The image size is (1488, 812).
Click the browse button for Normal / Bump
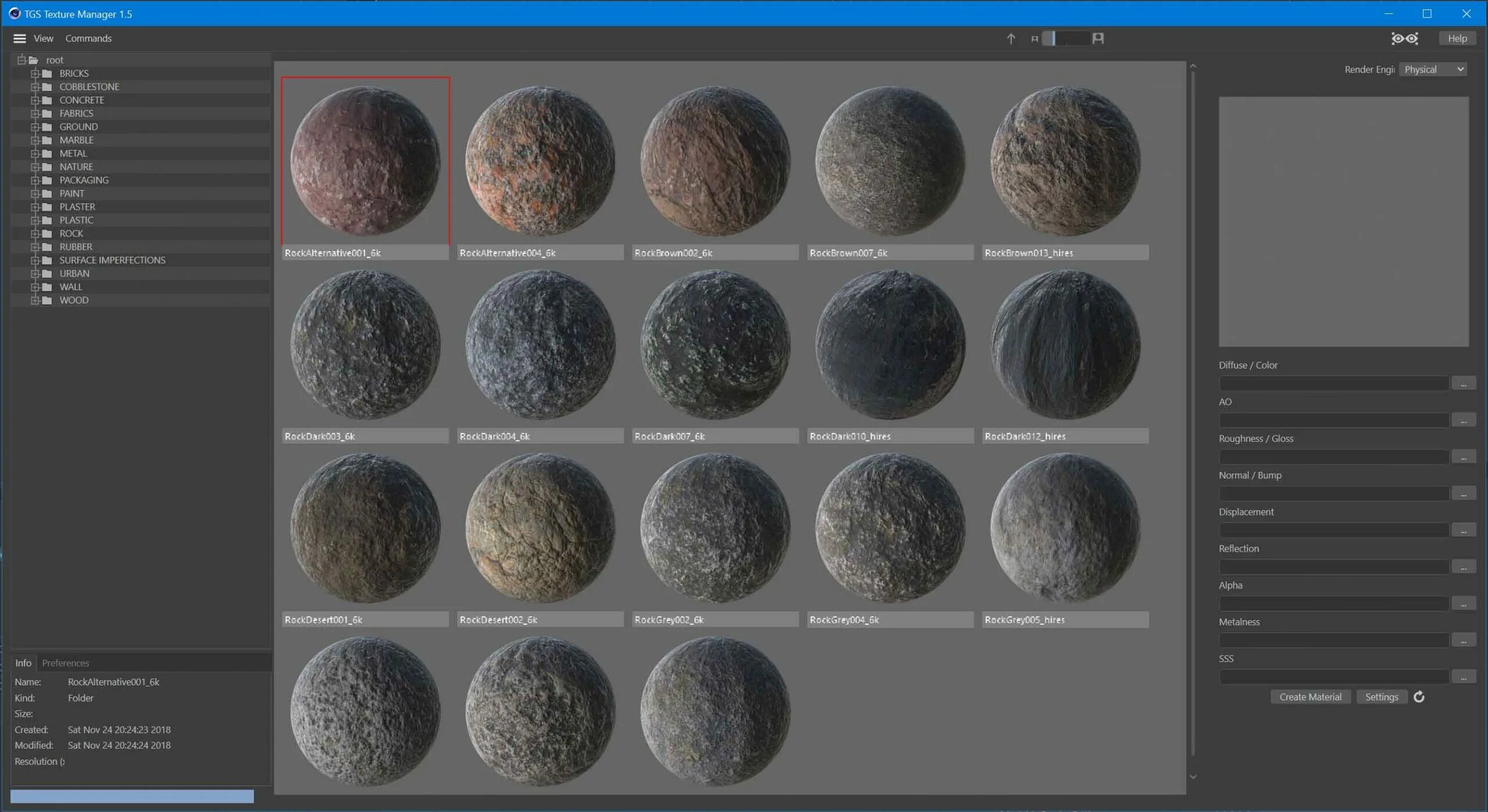pos(1463,493)
